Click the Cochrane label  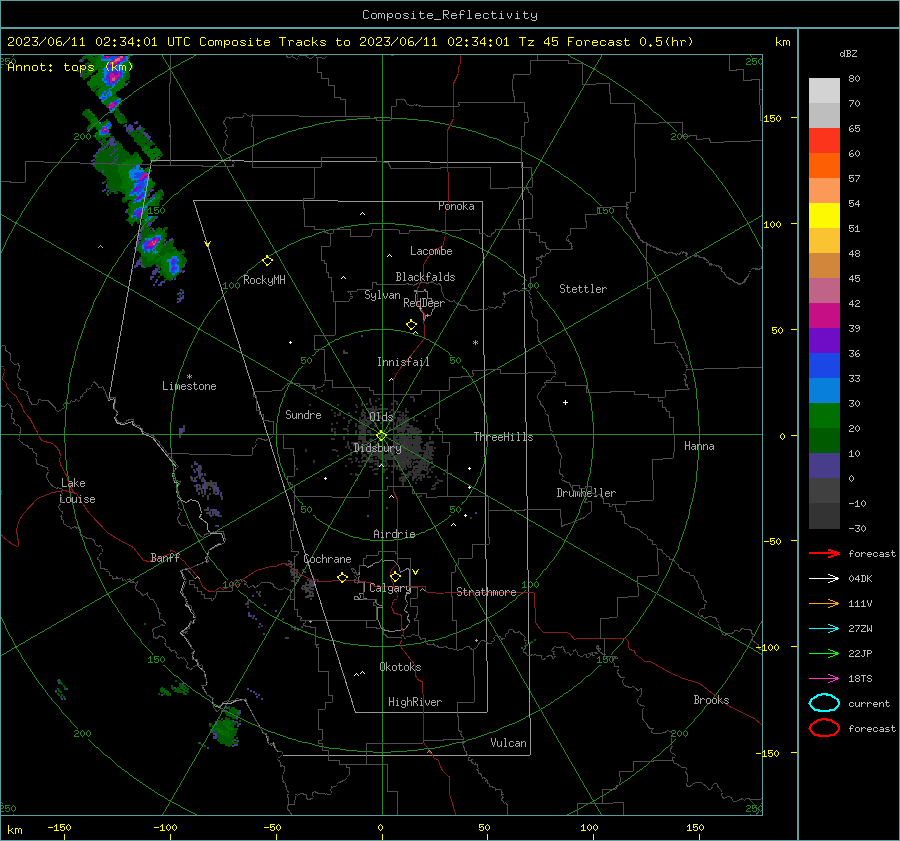327,559
